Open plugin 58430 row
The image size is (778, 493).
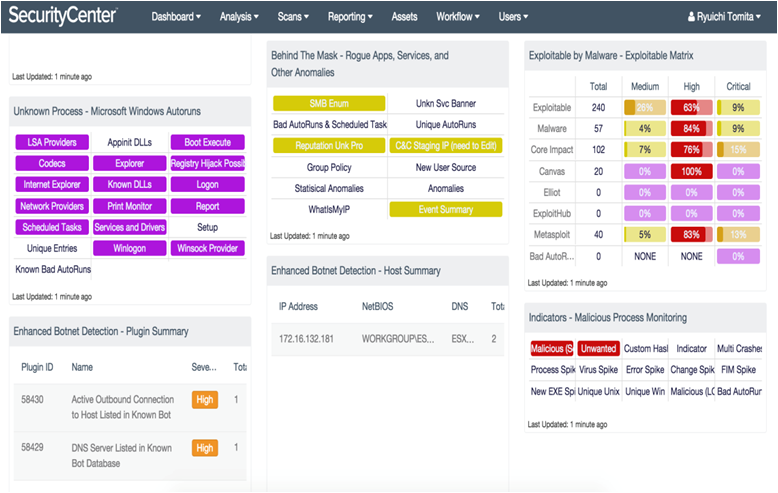[x=130, y=407]
